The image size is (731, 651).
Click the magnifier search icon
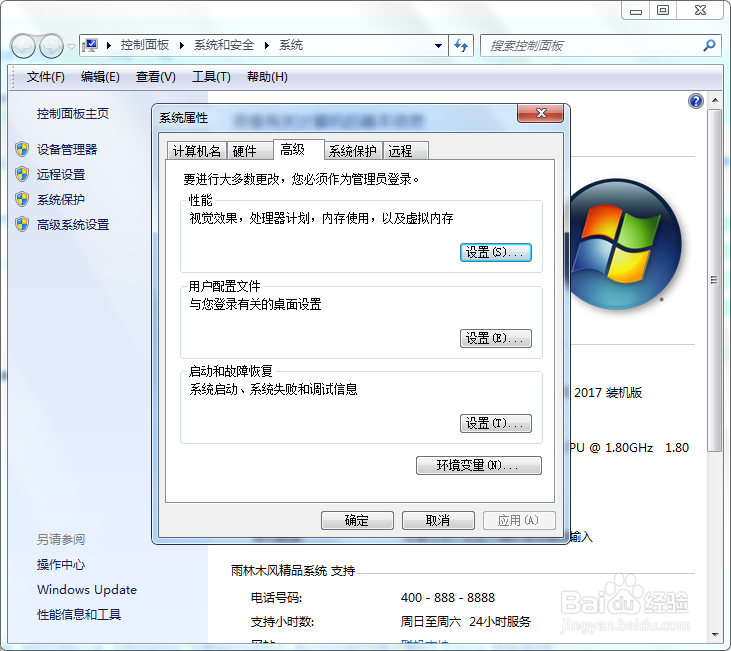709,46
